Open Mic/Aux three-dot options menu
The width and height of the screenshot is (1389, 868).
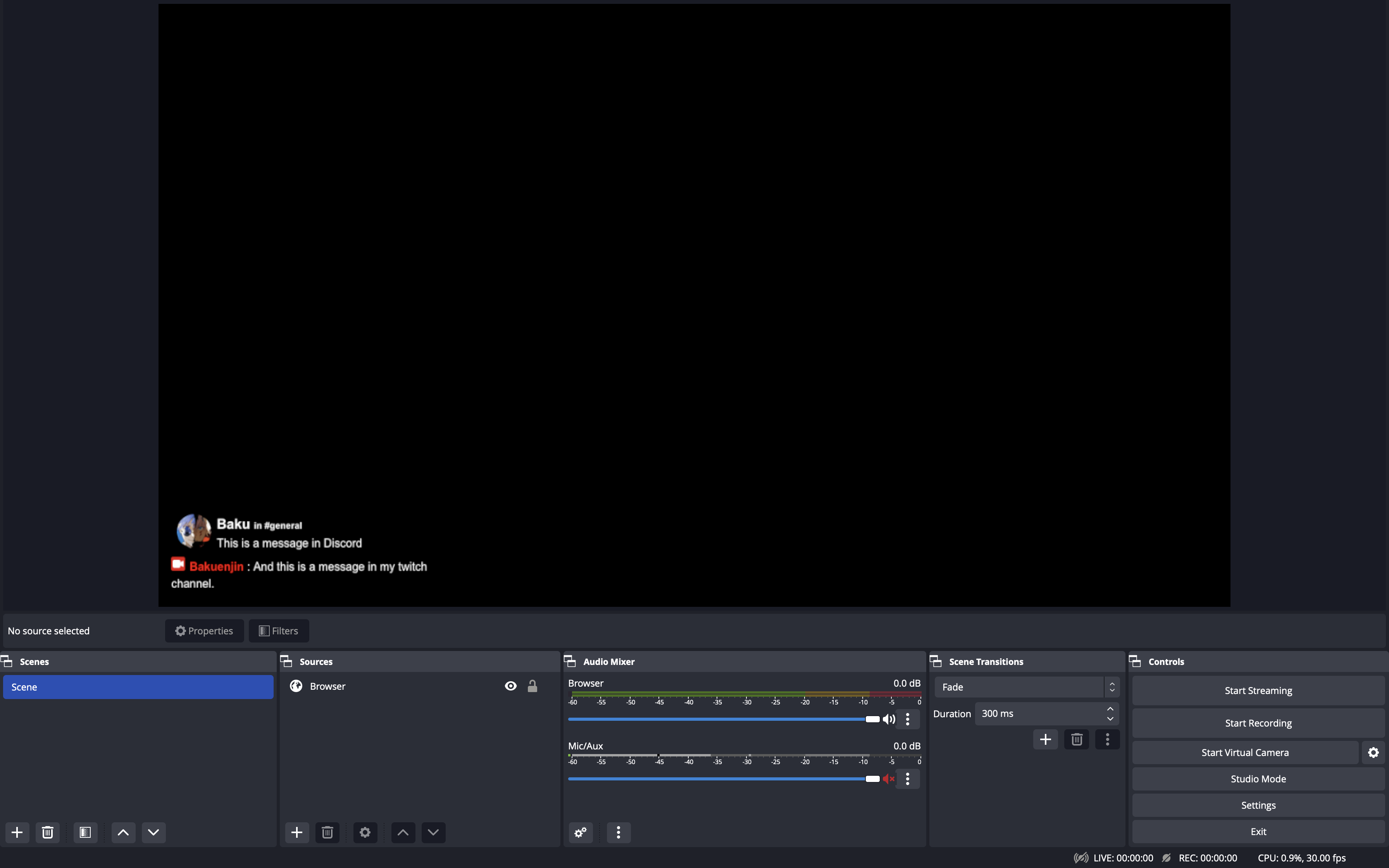[907, 779]
